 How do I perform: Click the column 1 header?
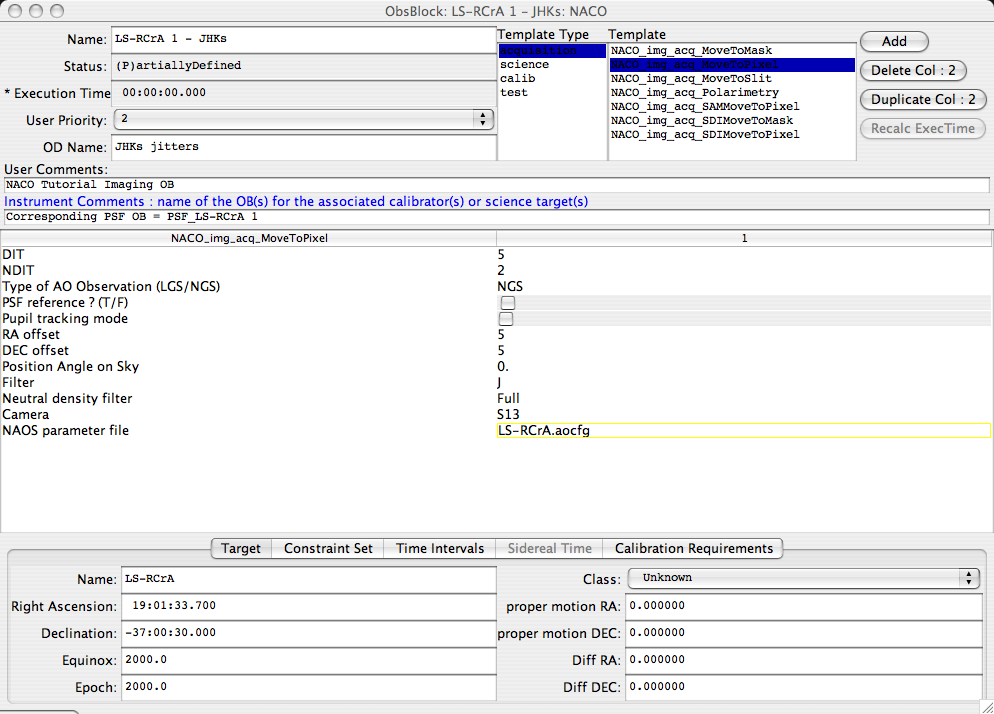pyautogui.click(x=744, y=238)
